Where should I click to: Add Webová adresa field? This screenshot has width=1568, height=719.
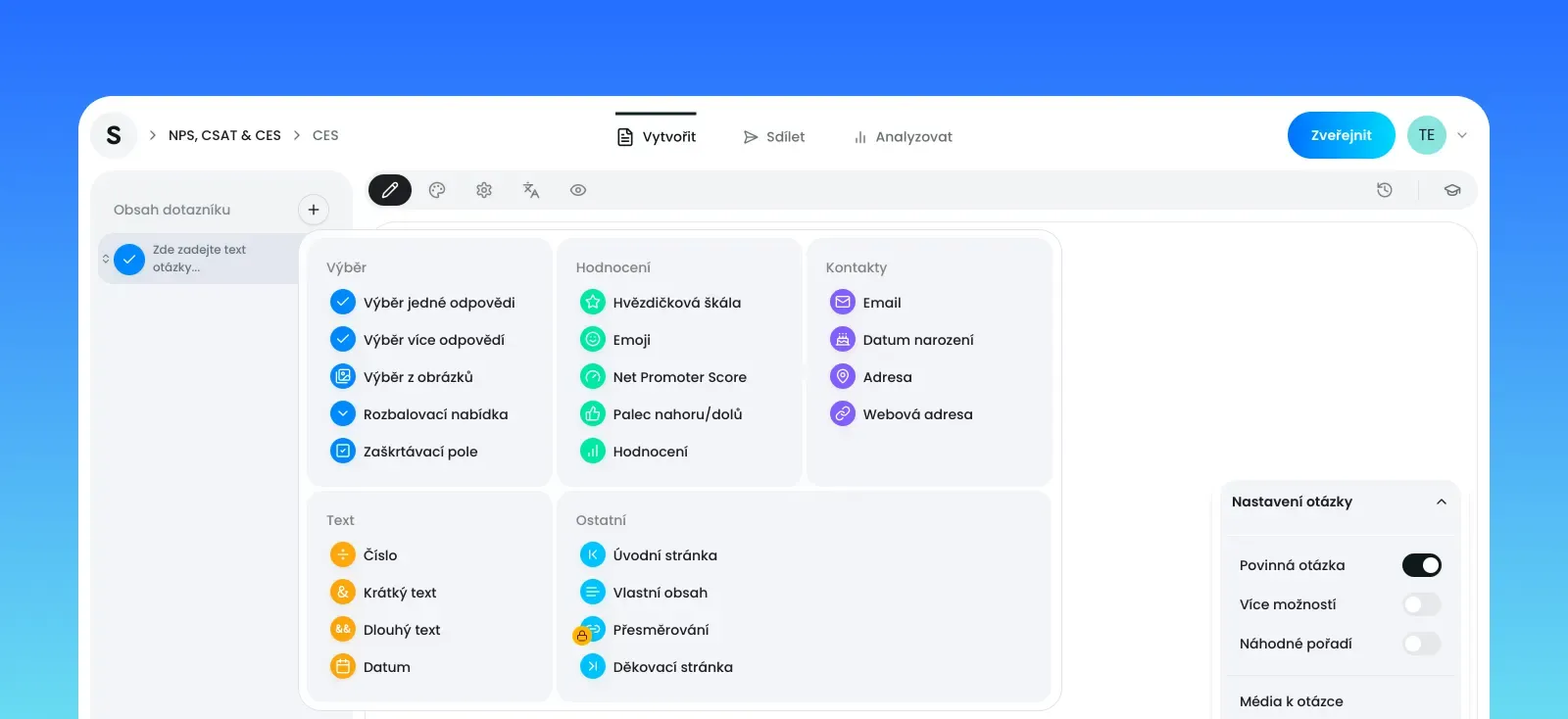pyautogui.click(x=903, y=413)
